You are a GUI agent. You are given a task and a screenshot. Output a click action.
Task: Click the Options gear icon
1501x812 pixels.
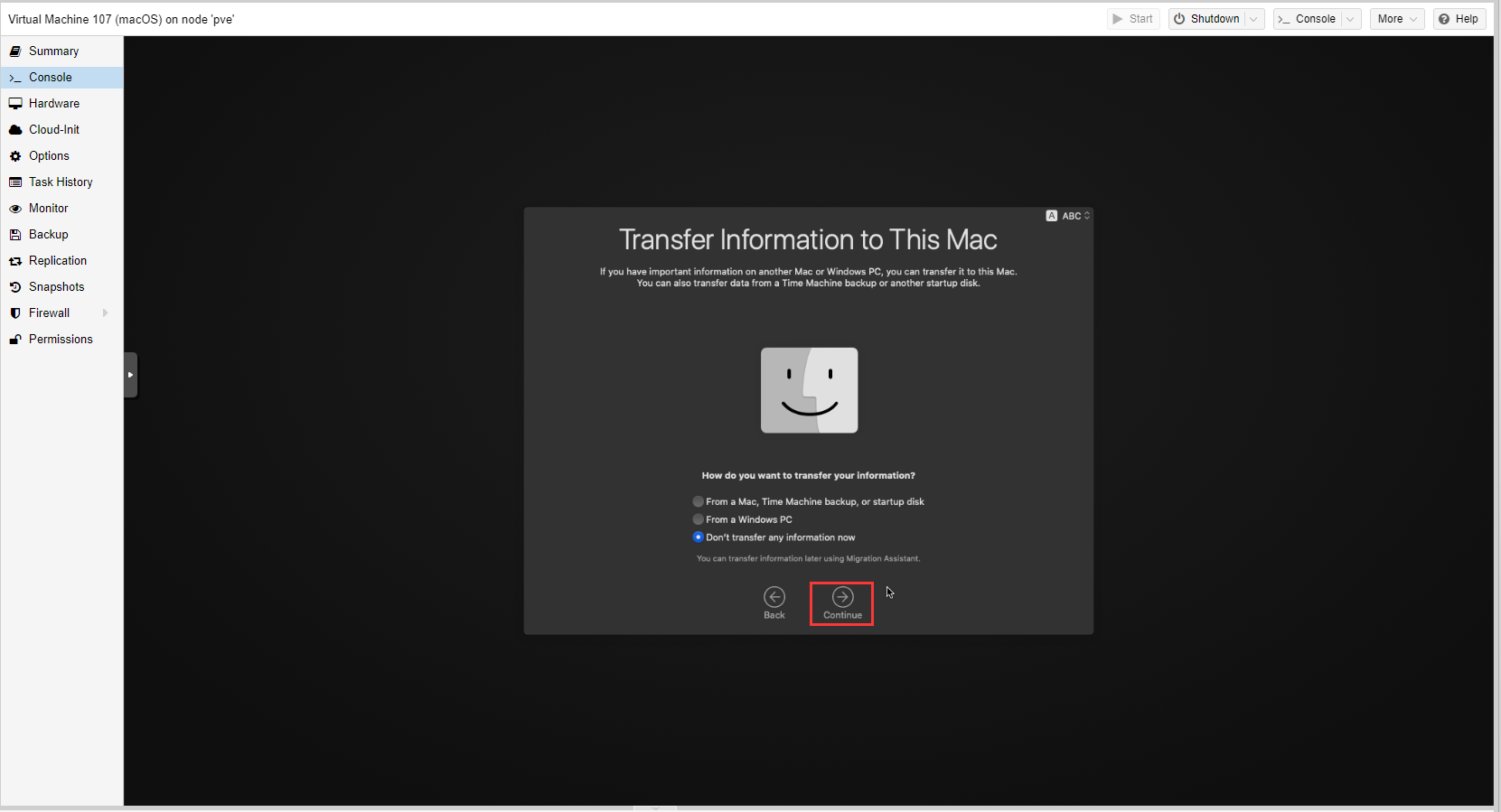15,156
